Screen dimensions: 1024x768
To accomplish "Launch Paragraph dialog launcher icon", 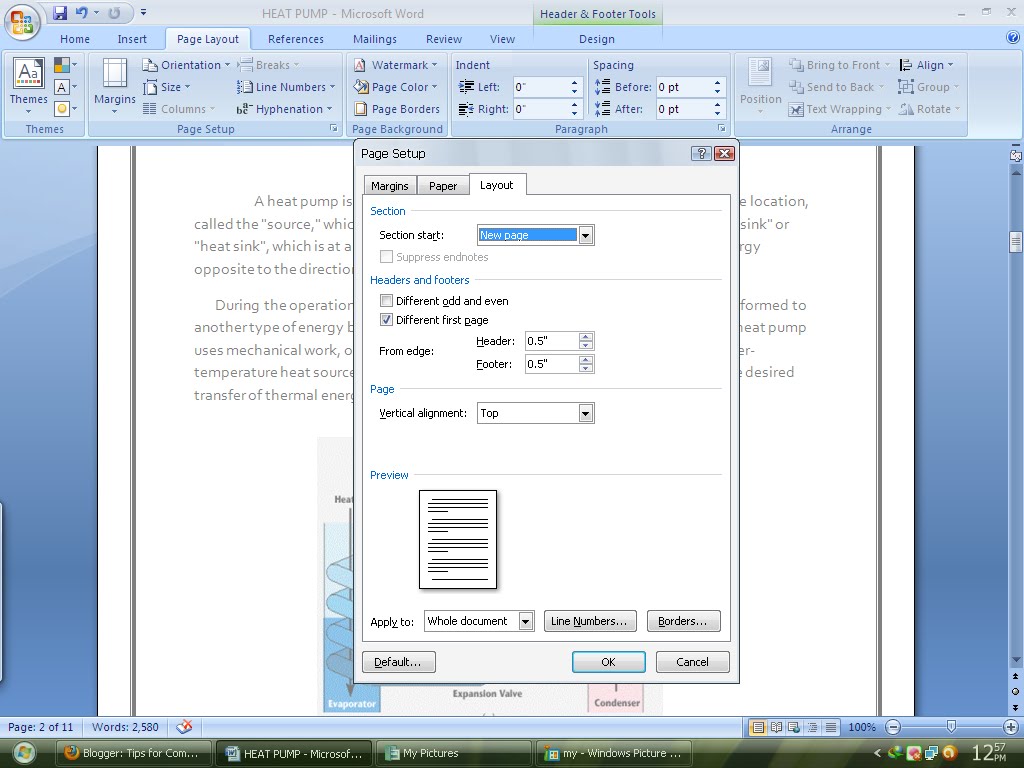I will [x=722, y=129].
